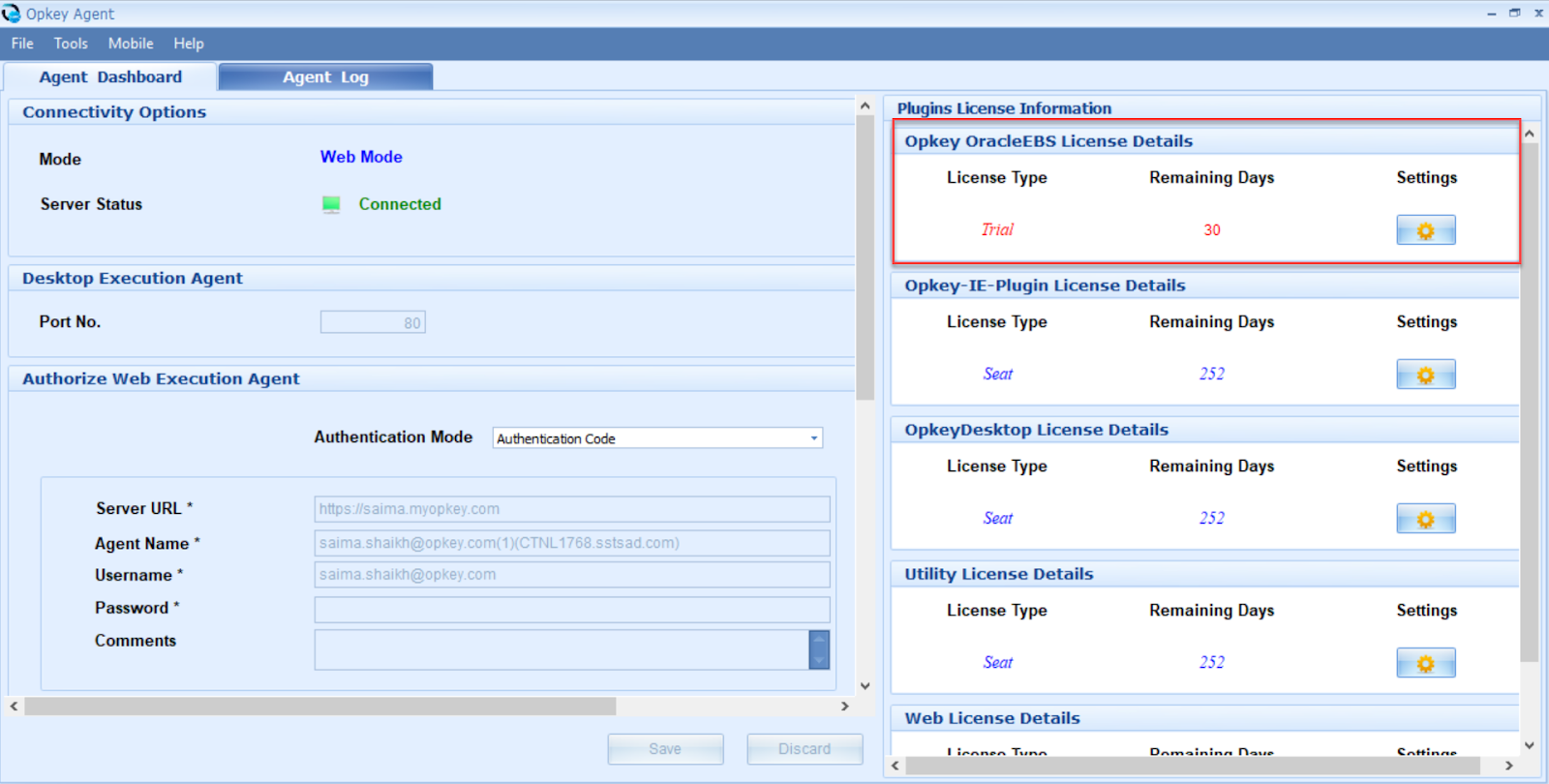This screenshot has height=784, width=1549.
Task: Click OpkeyDesktop remaining days 252
Action: [1212, 519]
